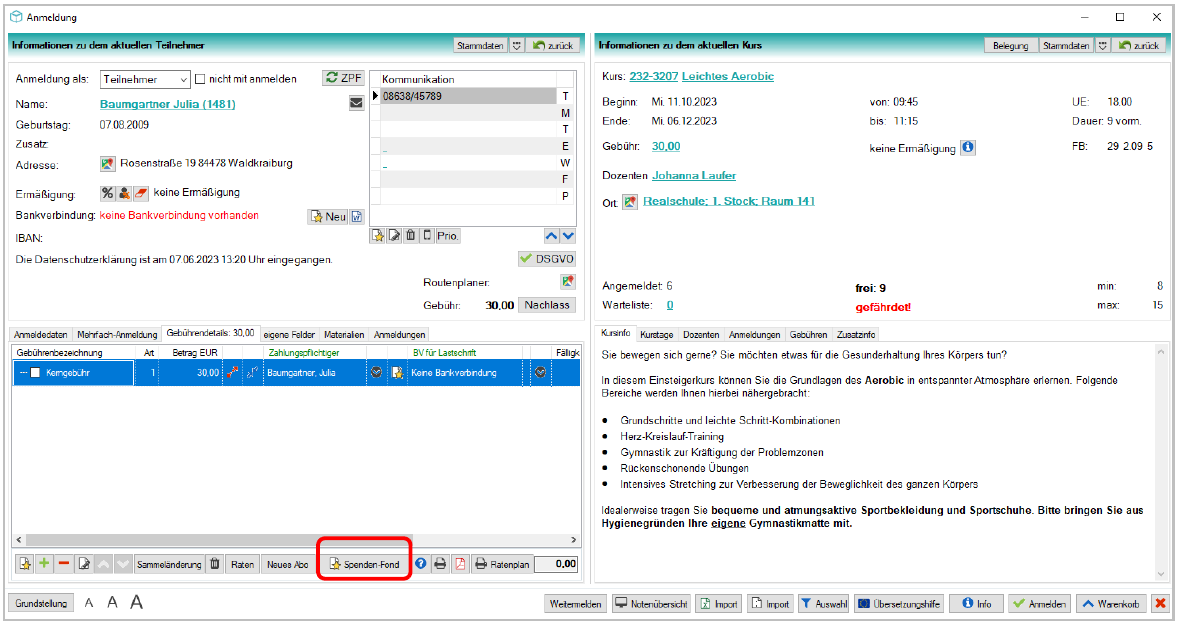Click the course description vertical scrollbar down arrow
Viewport: 1177px width, 623px height.
pos(1162,576)
